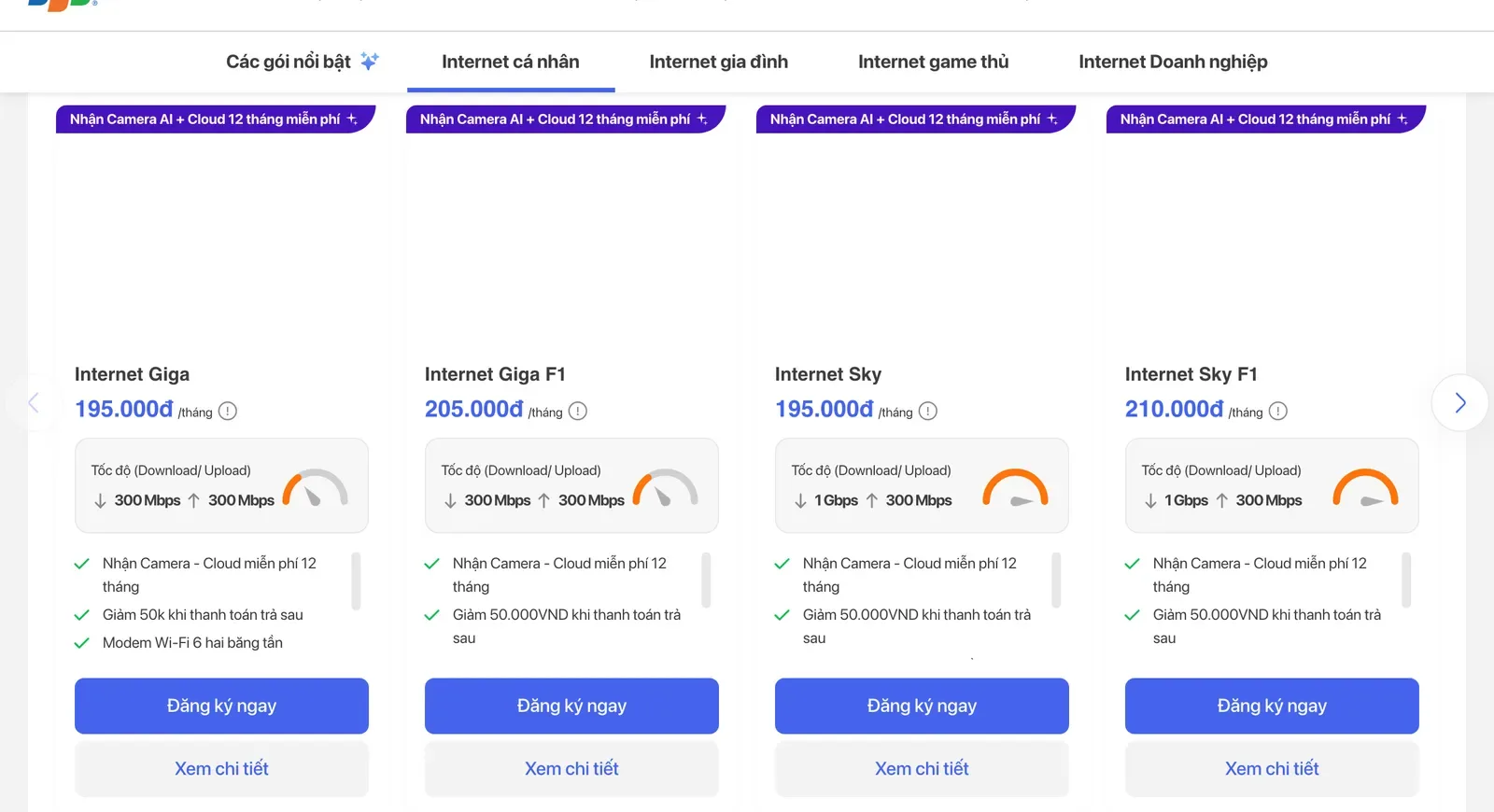Go to Internet Doanh nghiệp tab
This screenshot has width=1494, height=812.
click(1173, 62)
